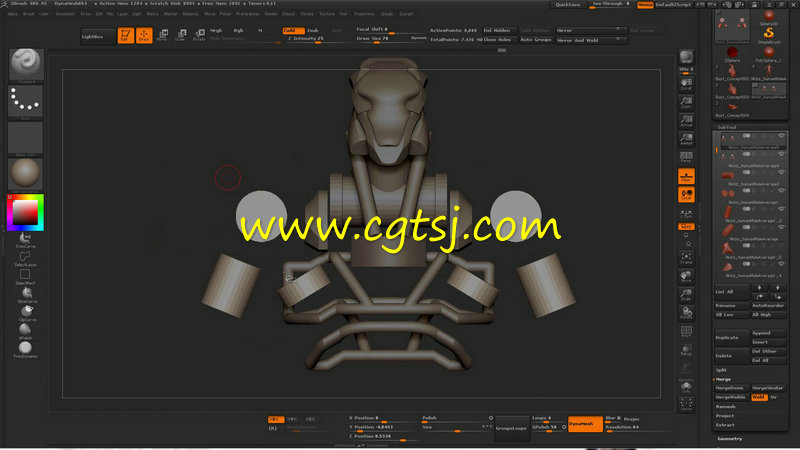Click the Auto Groups button
The height and width of the screenshot is (450, 800).
pyautogui.click(x=536, y=40)
